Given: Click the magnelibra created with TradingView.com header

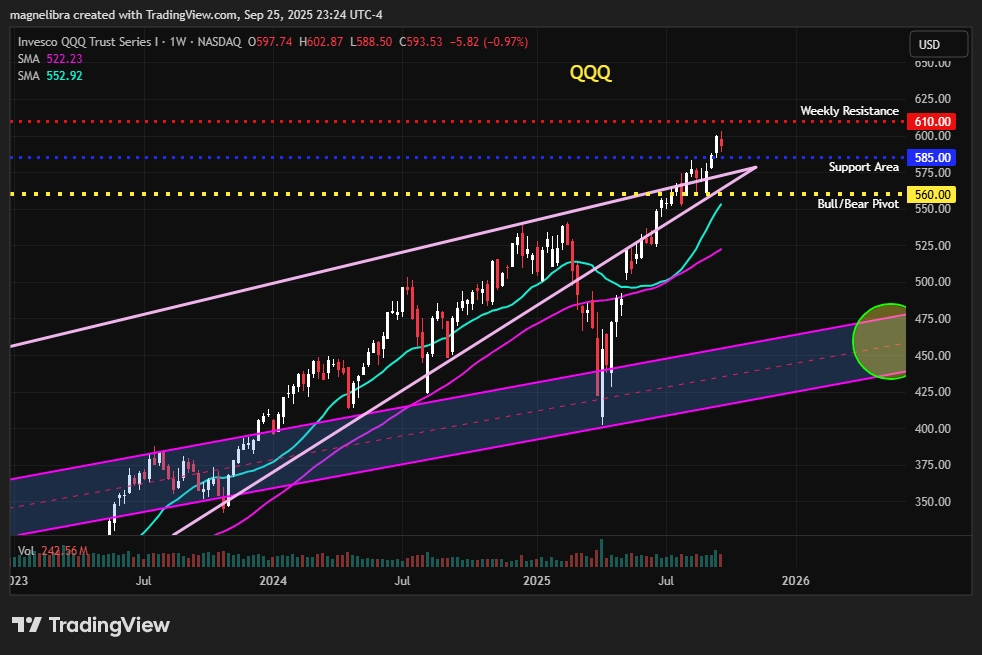Looking at the screenshot, I should tap(196, 14).
